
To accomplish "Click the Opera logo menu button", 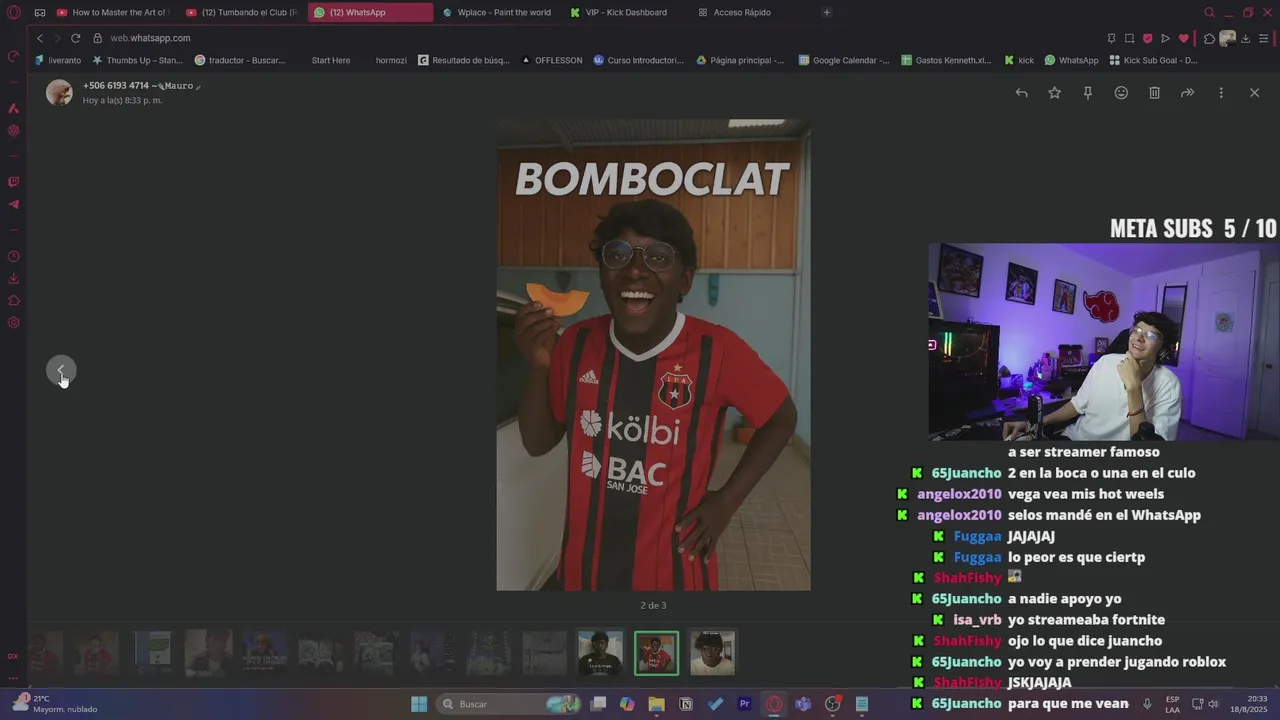I will (13, 12).
